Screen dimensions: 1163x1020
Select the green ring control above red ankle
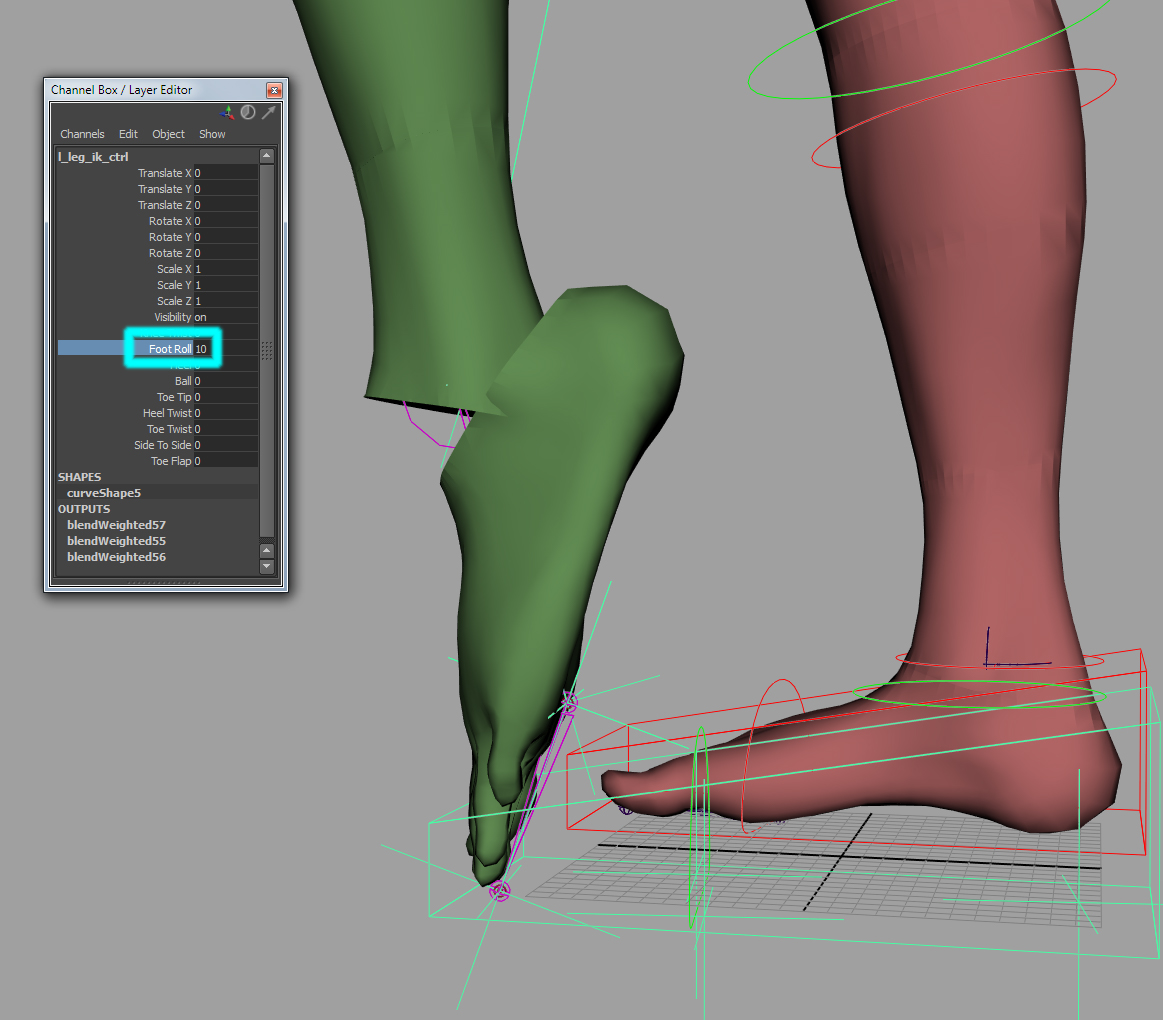coord(979,695)
